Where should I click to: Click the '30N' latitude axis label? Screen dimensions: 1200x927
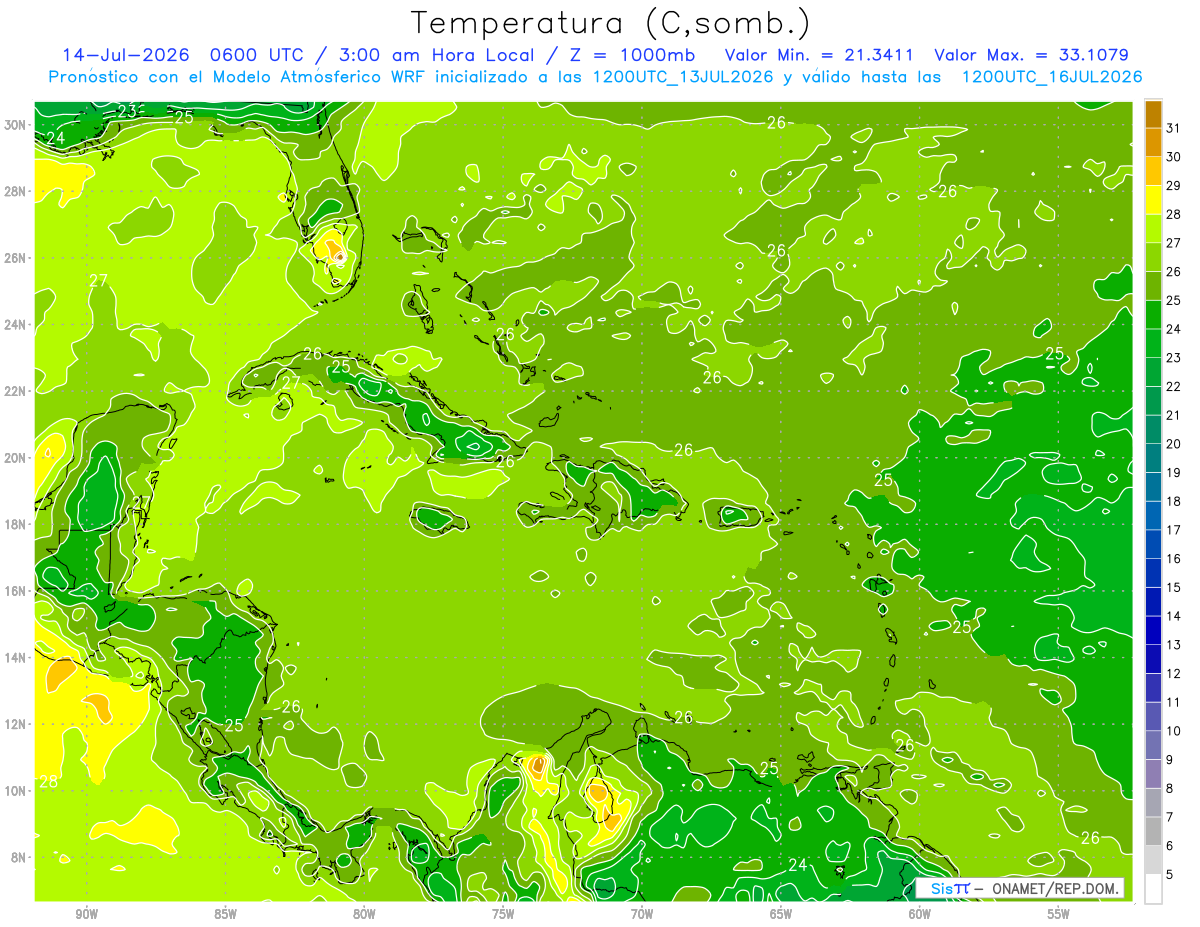pos(17,125)
